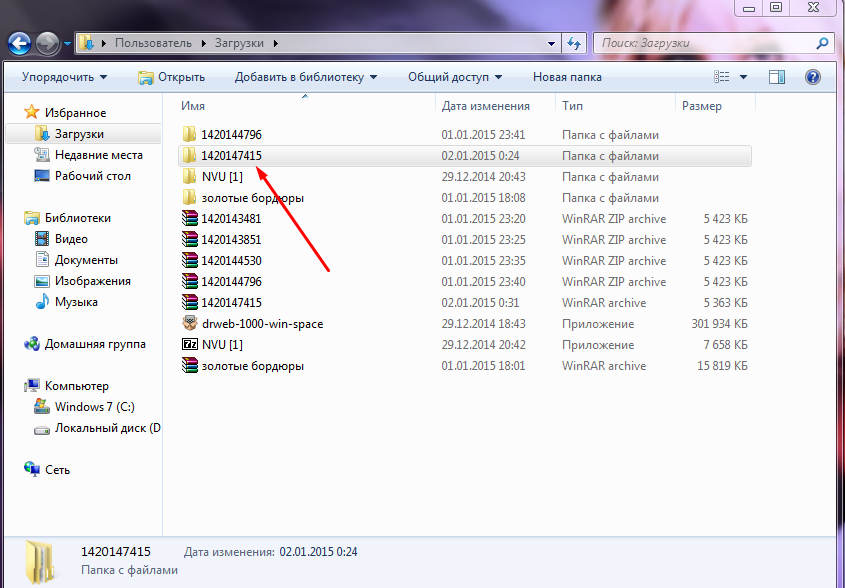This screenshot has width=845, height=588.
Task: Open the recent pages history dropdown
Action: coord(67,44)
